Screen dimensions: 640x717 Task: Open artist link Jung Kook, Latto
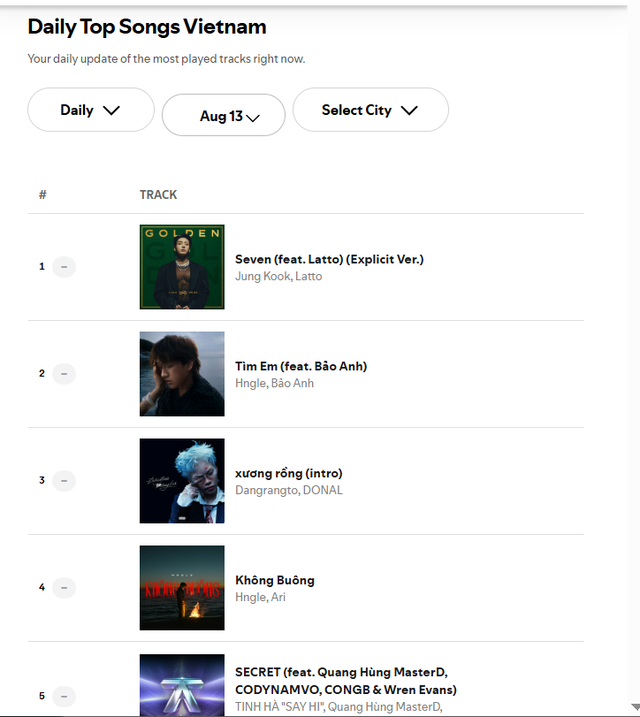278,276
